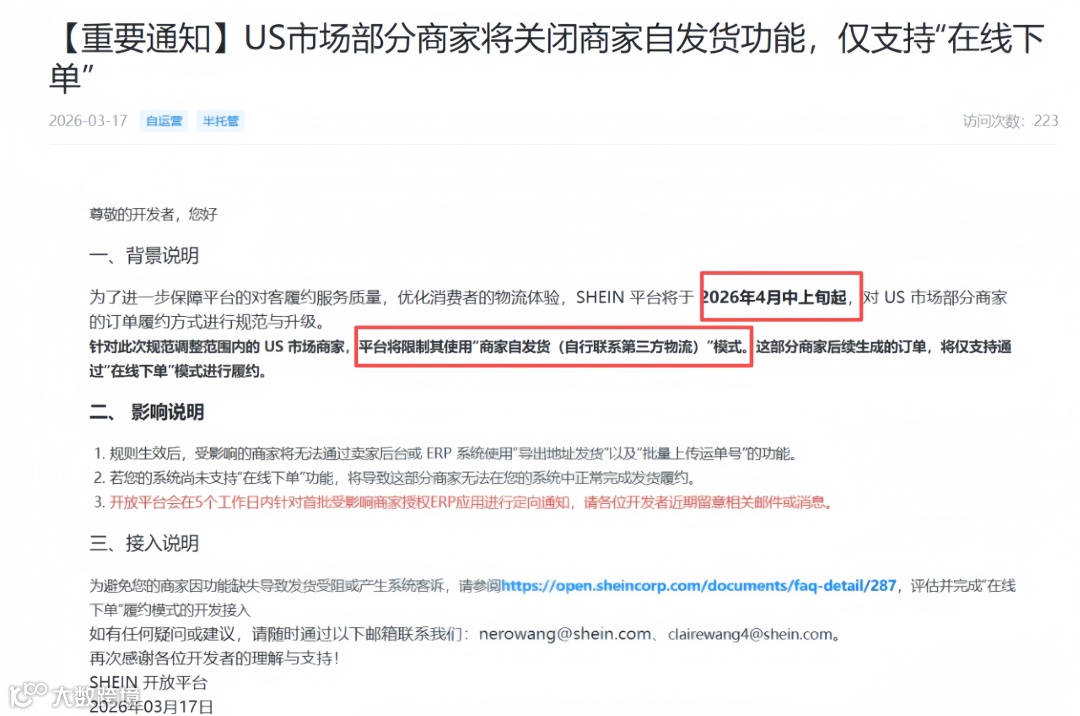This screenshot has width=1080, height=716.
Task: Click the 自运营 tag badge
Action: coord(164,121)
